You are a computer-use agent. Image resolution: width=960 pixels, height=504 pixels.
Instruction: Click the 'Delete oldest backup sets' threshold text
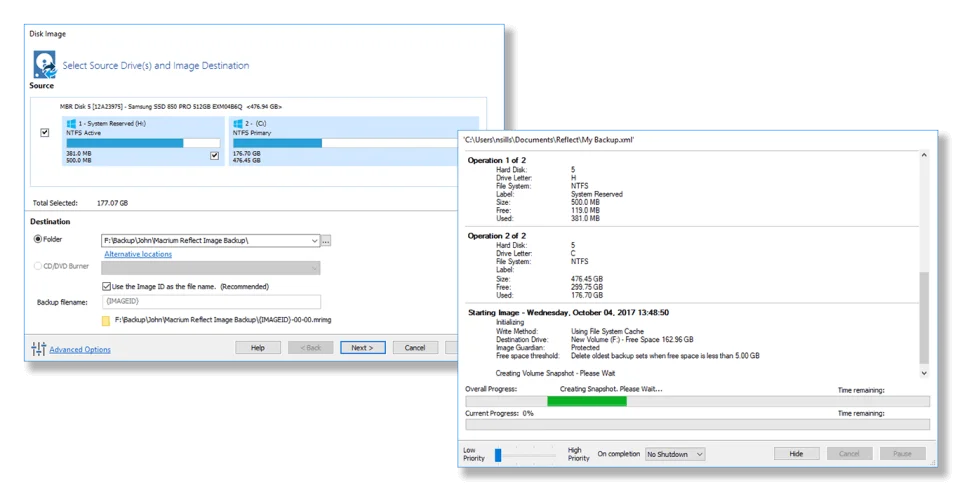(665, 356)
